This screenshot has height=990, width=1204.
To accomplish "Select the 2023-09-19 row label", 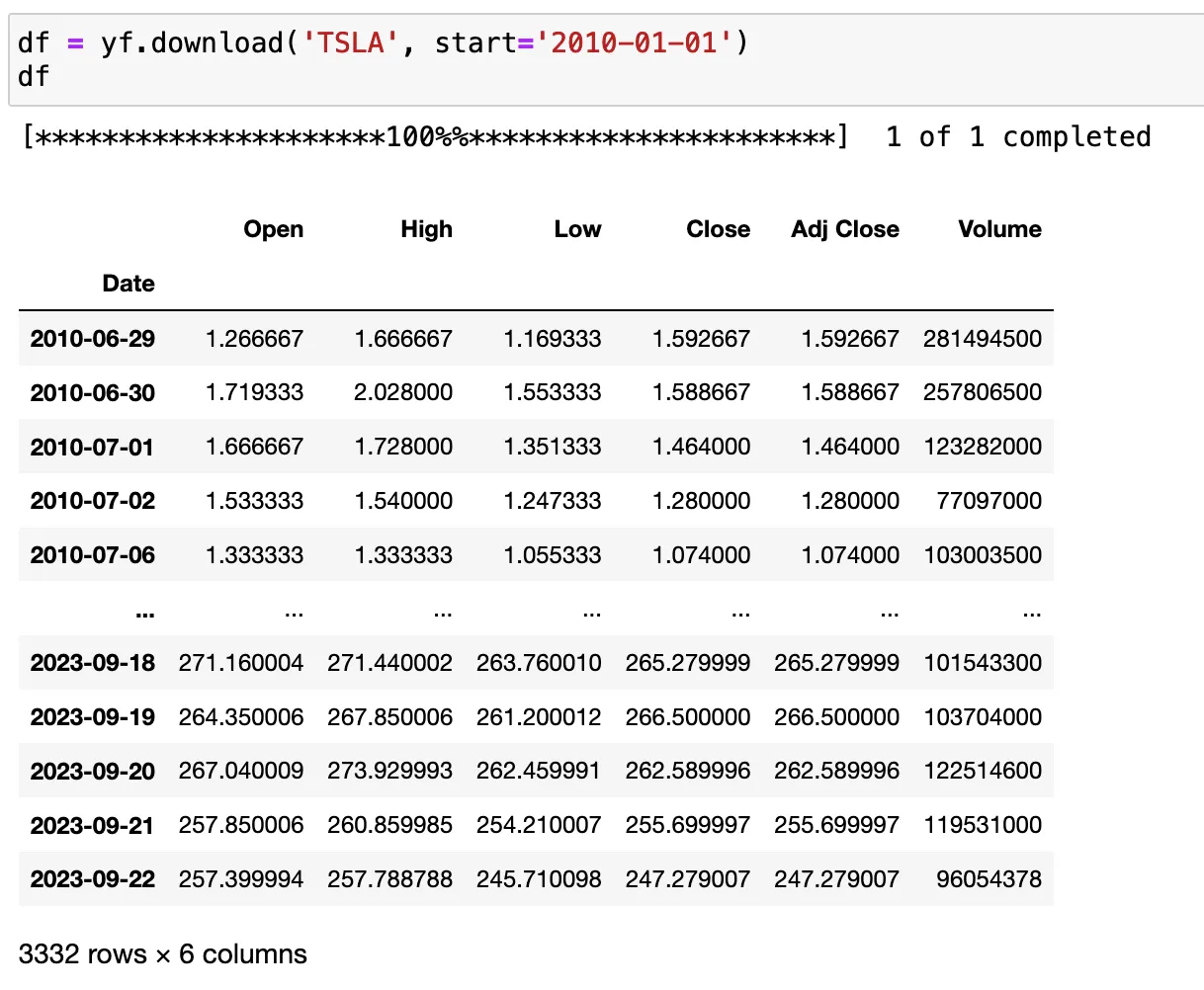I will [93, 717].
